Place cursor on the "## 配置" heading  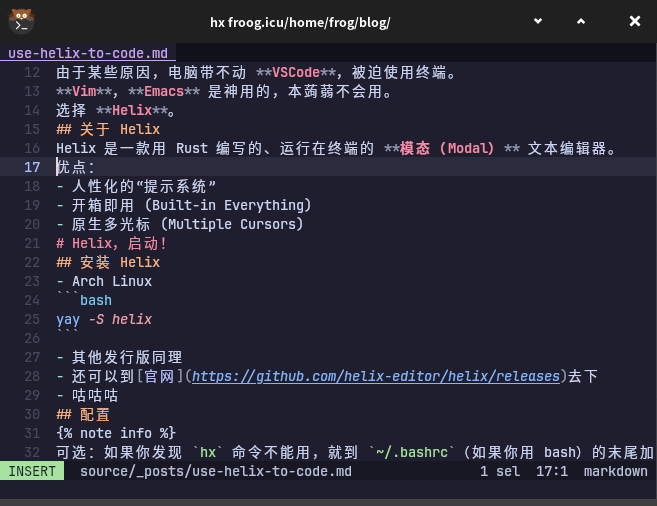pyautogui.click(x=83, y=414)
